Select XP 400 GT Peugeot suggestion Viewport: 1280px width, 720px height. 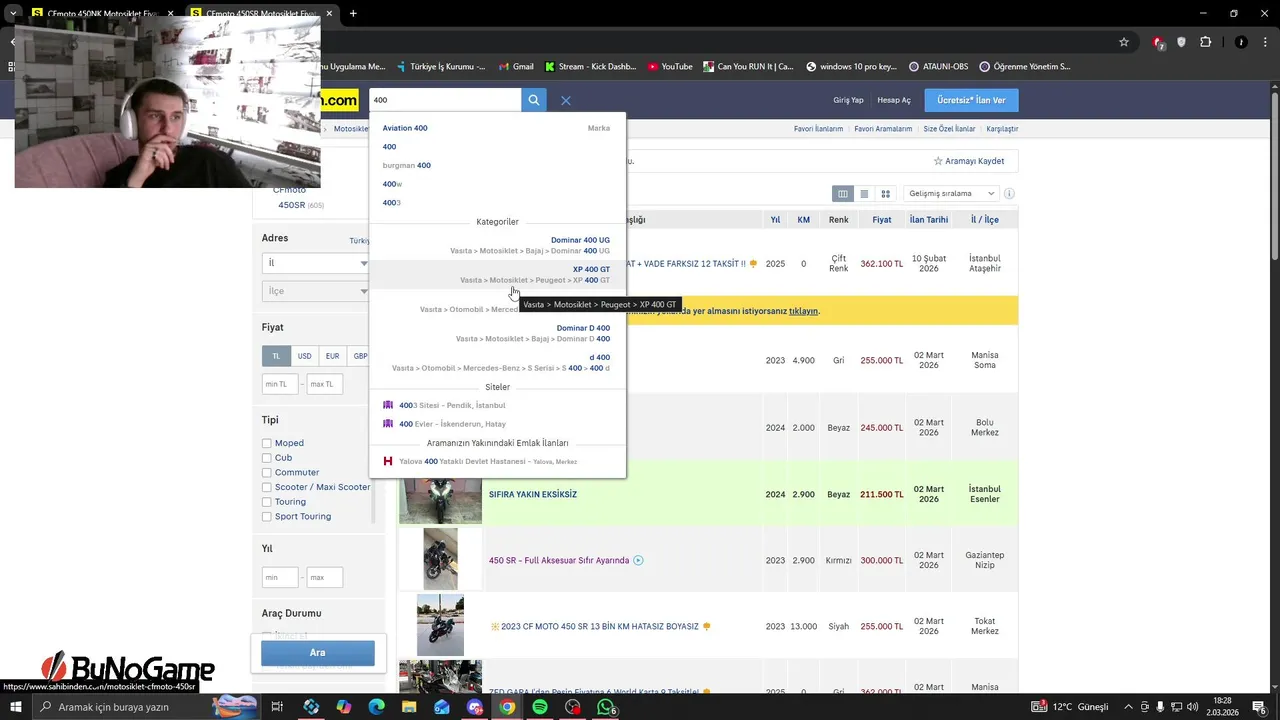pyautogui.click(x=497, y=275)
